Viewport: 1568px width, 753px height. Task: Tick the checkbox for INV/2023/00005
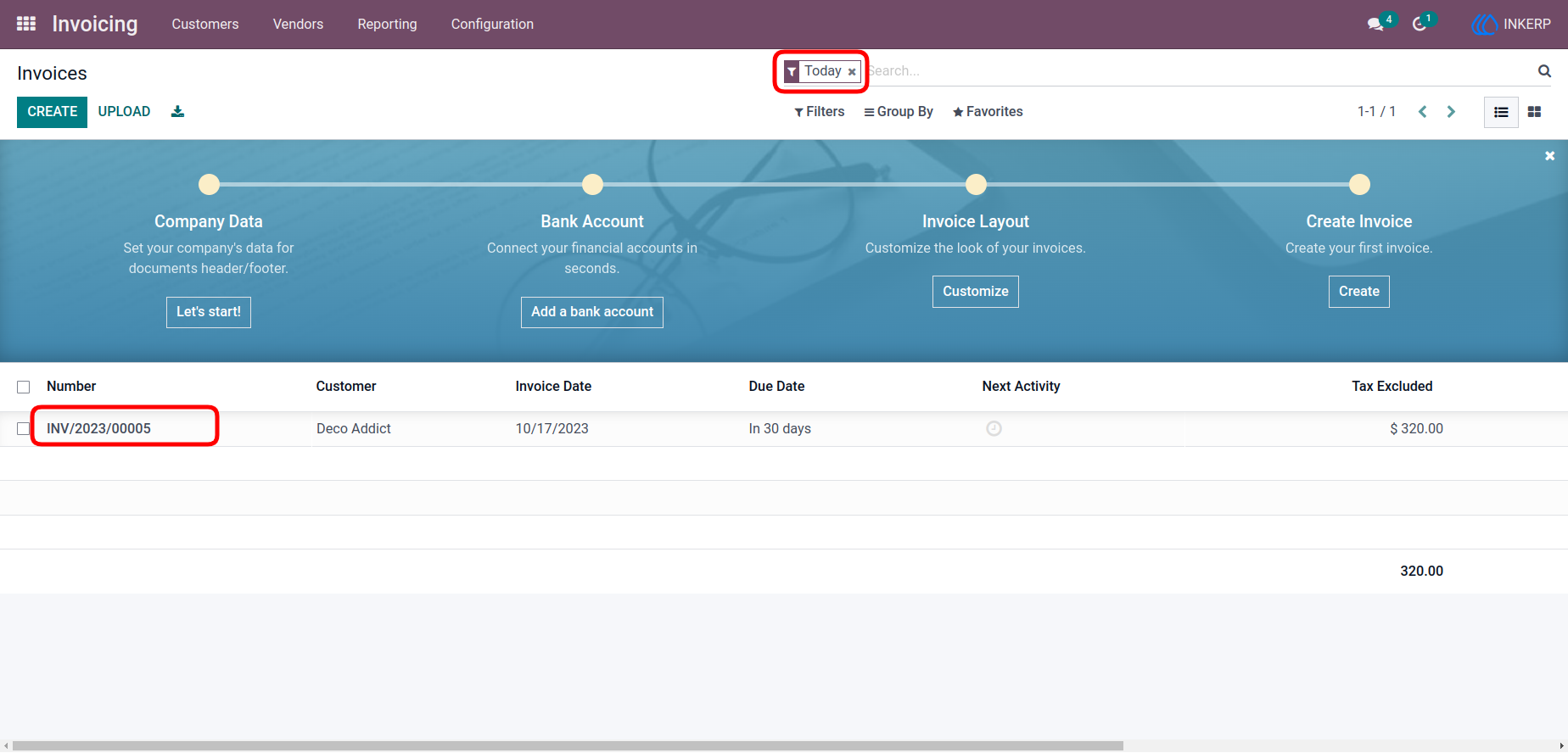24,429
